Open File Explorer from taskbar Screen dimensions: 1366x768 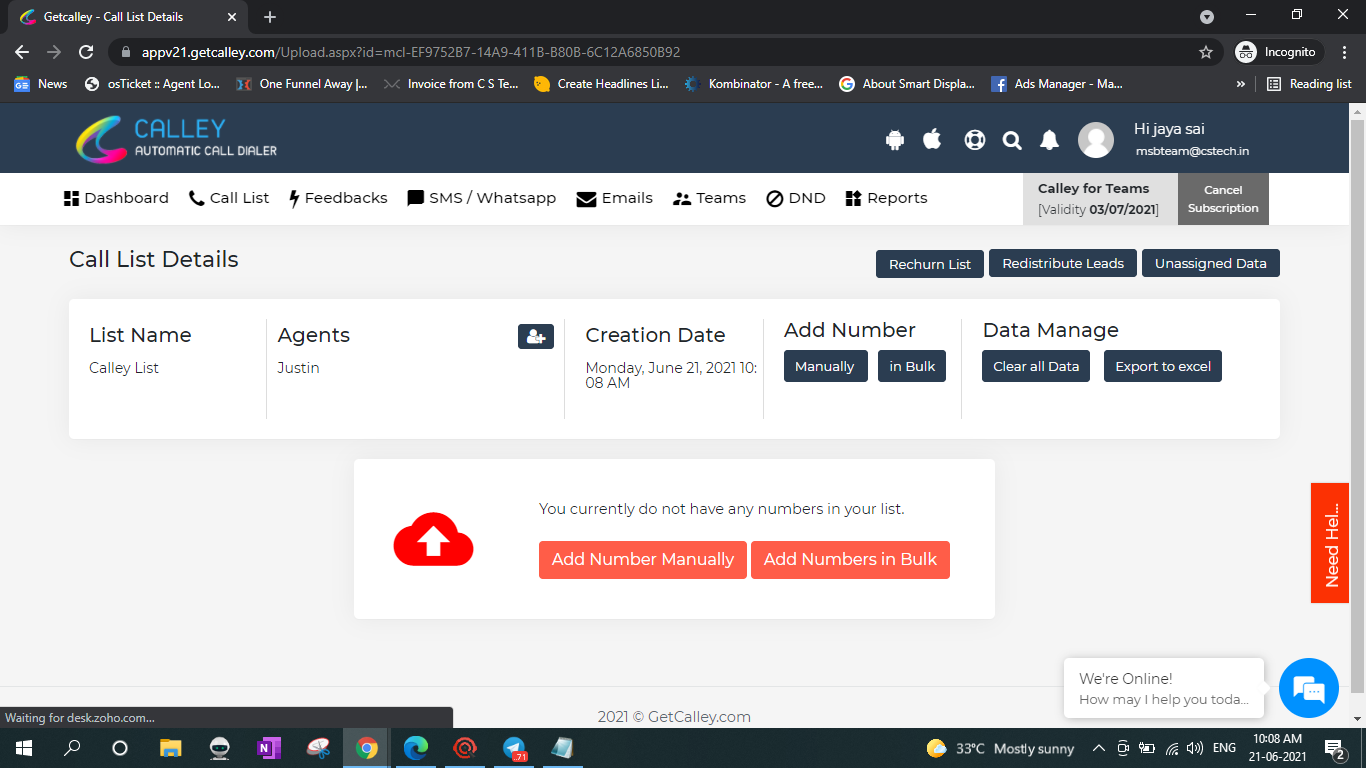pos(171,748)
